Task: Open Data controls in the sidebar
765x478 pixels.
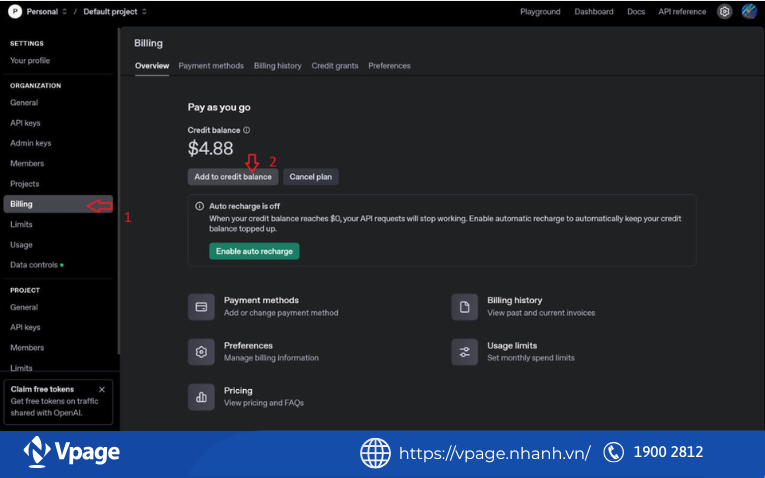Action: tap(34, 265)
